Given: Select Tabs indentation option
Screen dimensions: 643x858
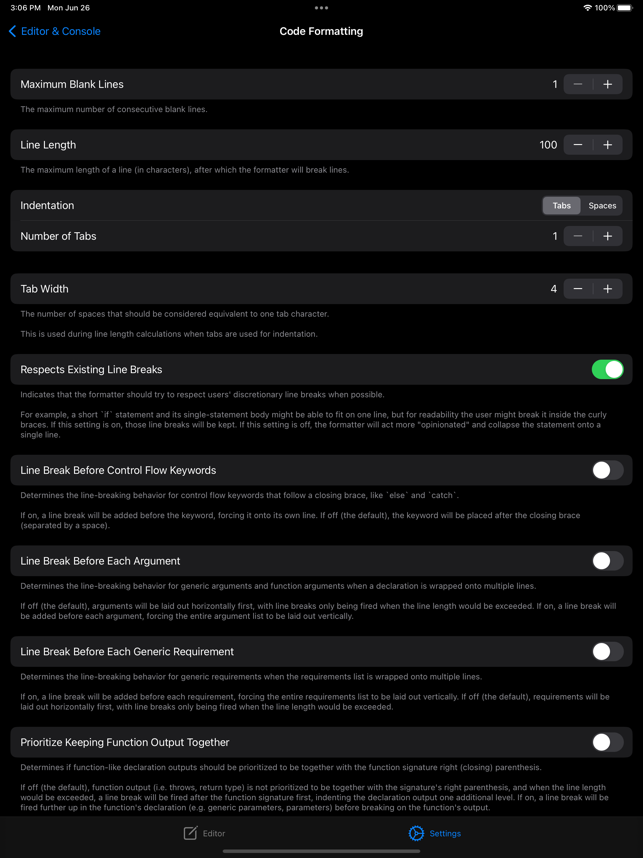Looking at the screenshot, I should click(561, 206).
